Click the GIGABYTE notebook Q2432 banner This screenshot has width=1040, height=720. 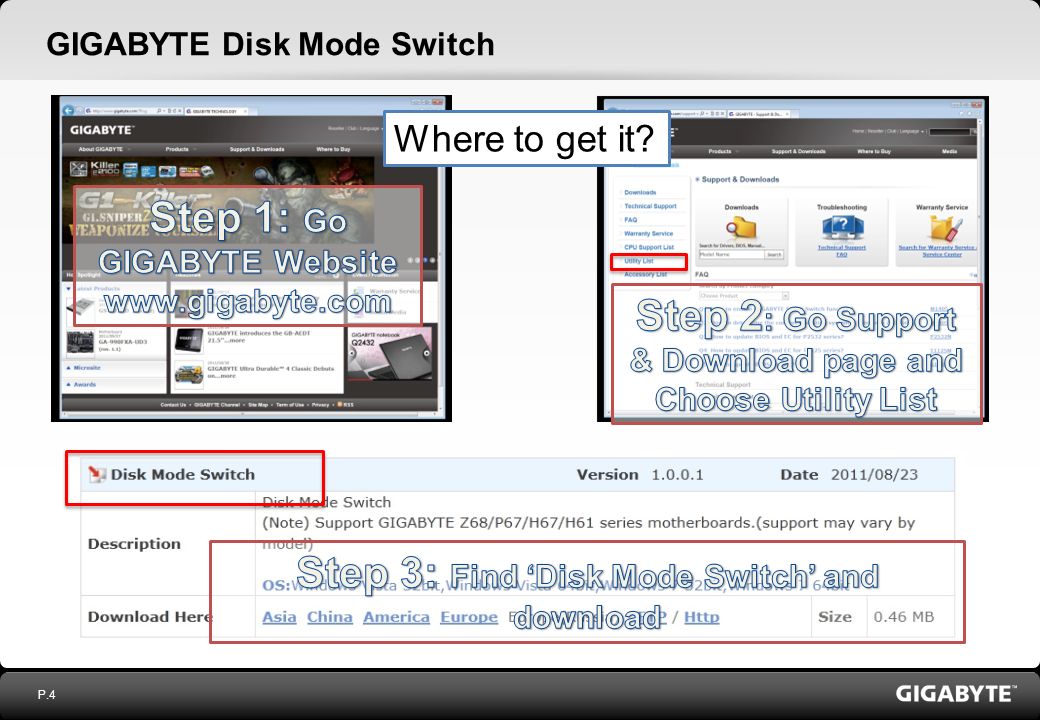point(391,353)
